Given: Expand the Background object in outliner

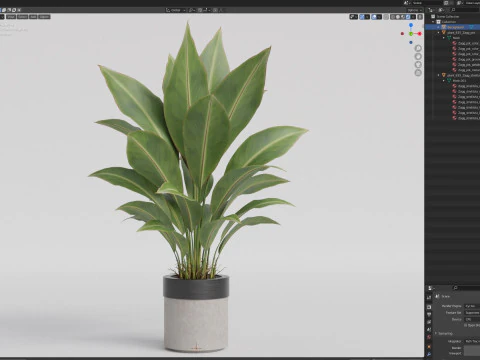Looking at the screenshot, I should (x=438, y=27).
